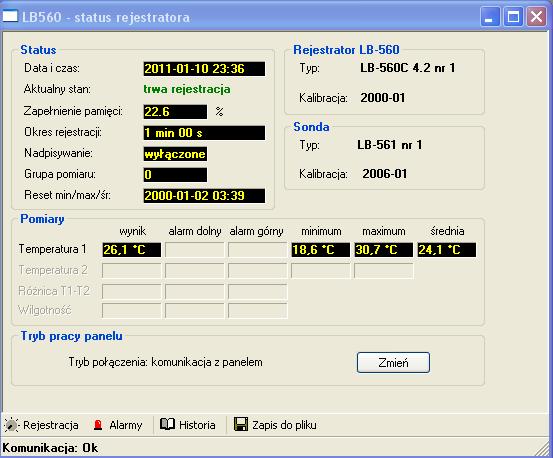This screenshot has width=553, height=458.
Task: Click the Zmień button
Action: coord(393,362)
